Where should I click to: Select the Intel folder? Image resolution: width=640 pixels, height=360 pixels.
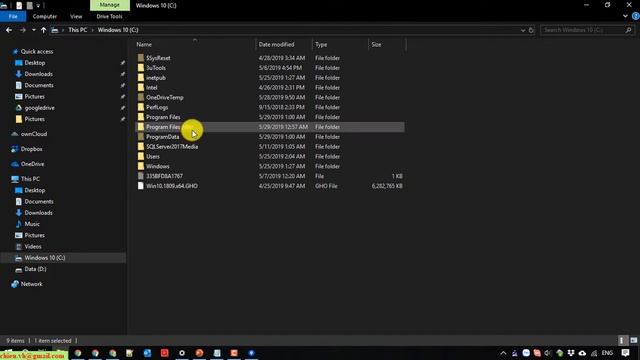click(151, 87)
